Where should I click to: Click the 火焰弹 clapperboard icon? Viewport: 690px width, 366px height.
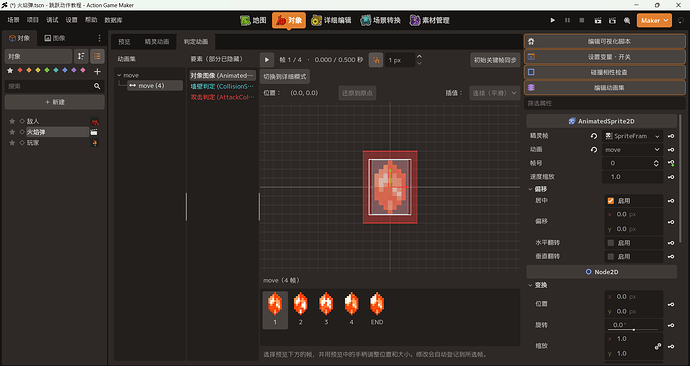(x=94, y=132)
